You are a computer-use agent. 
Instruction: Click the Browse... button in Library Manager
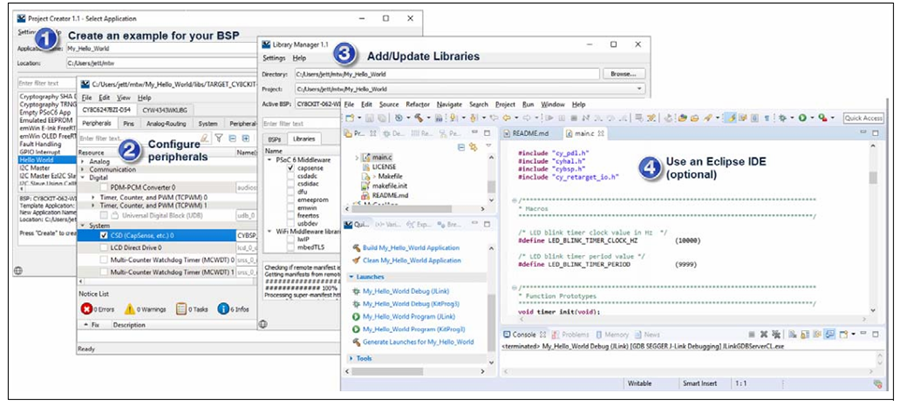point(623,73)
